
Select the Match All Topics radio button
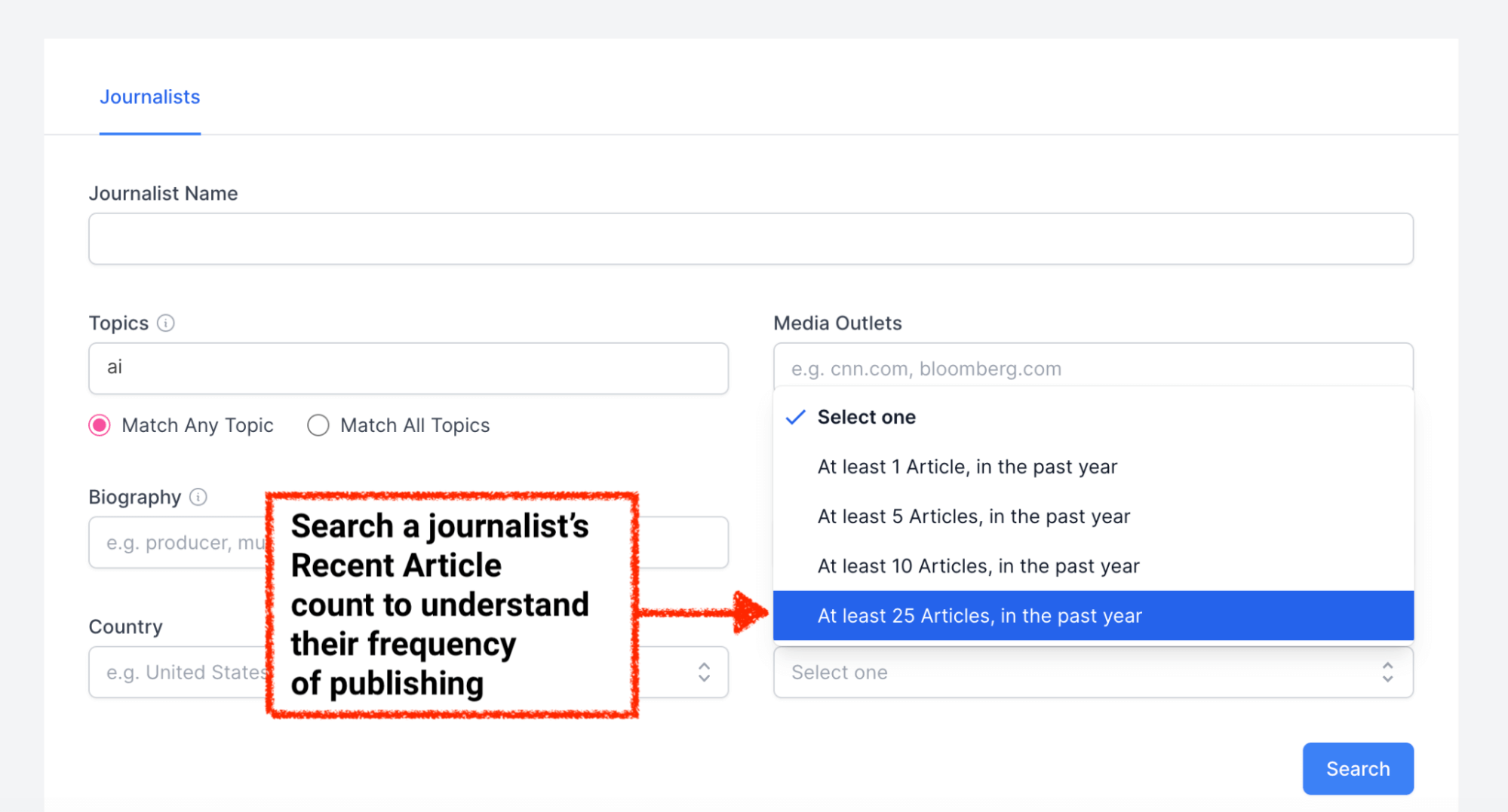click(x=318, y=425)
